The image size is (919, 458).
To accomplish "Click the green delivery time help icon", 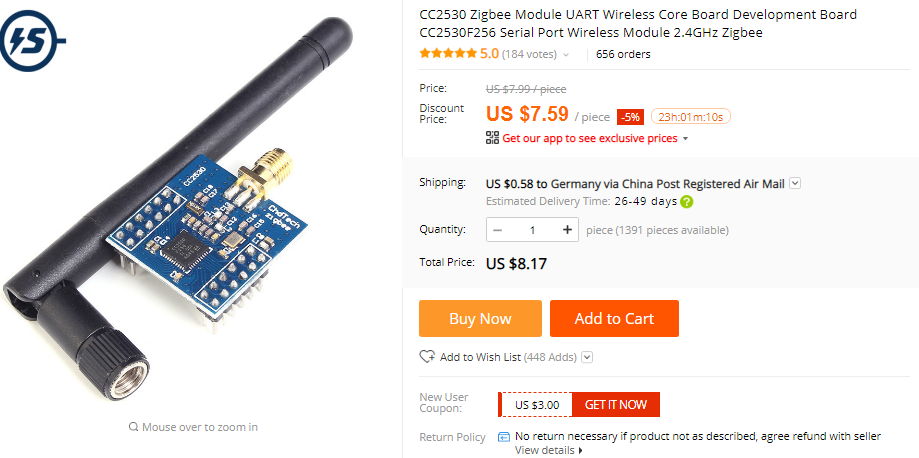I will click(x=687, y=202).
